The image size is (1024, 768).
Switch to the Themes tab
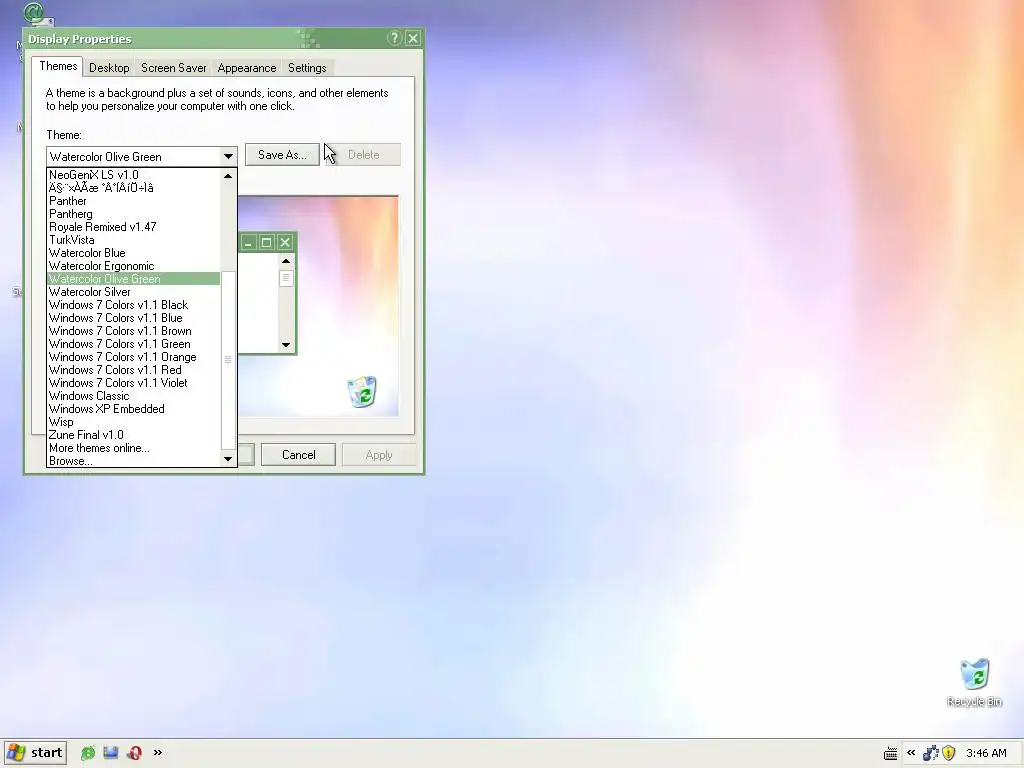click(x=57, y=66)
